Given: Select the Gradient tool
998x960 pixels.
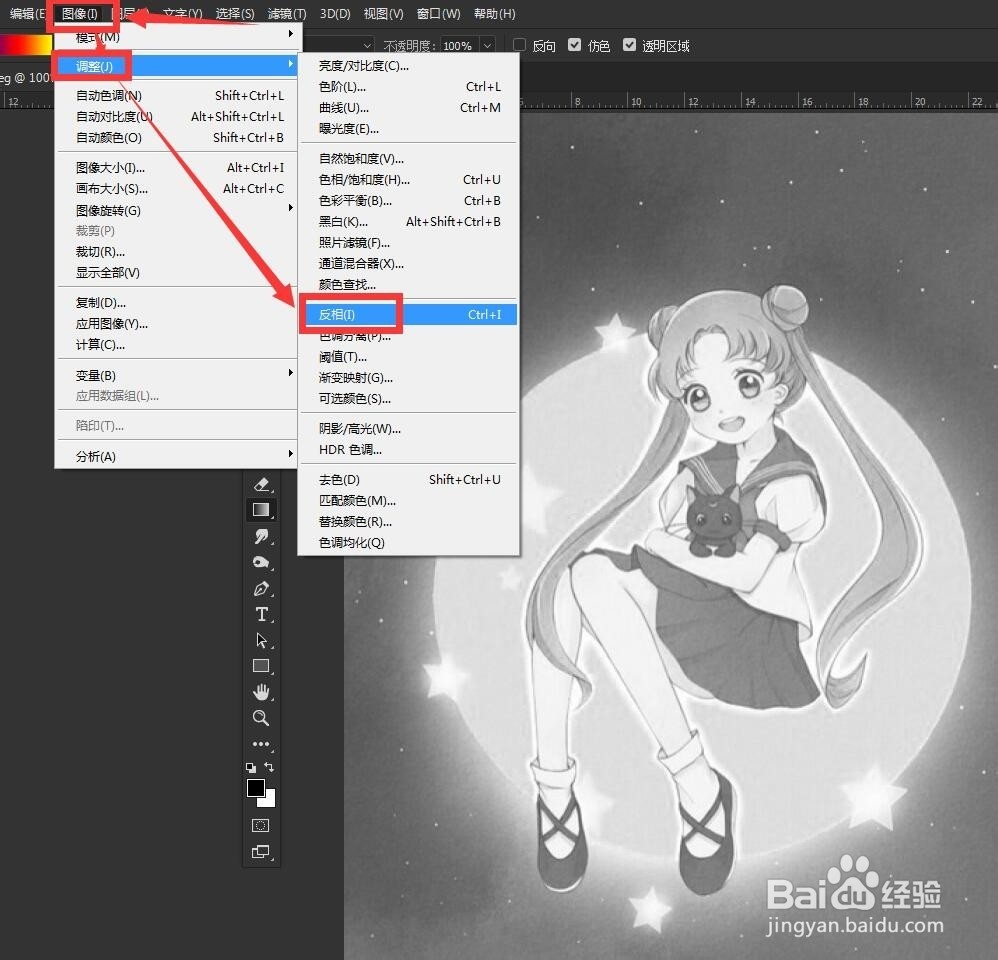Looking at the screenshot, I should (261, 510).
